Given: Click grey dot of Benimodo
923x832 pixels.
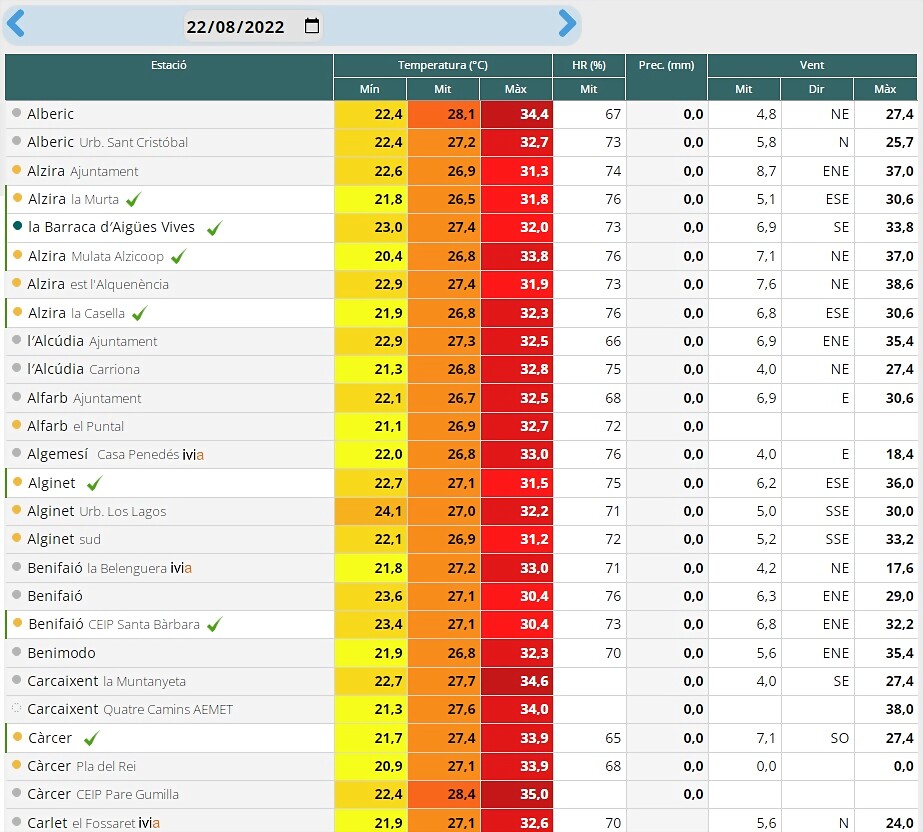Looking at the screenshot, I should [x=16, y=651].
